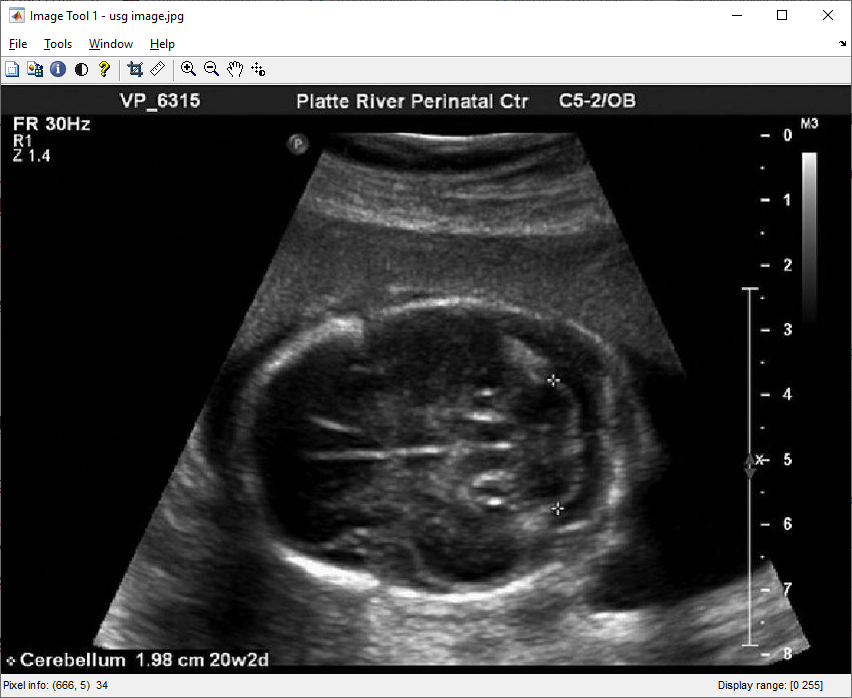Click the upper cerebellum caliper marker
The height and width of the screenshot is (698, 852).
[553, 380]
